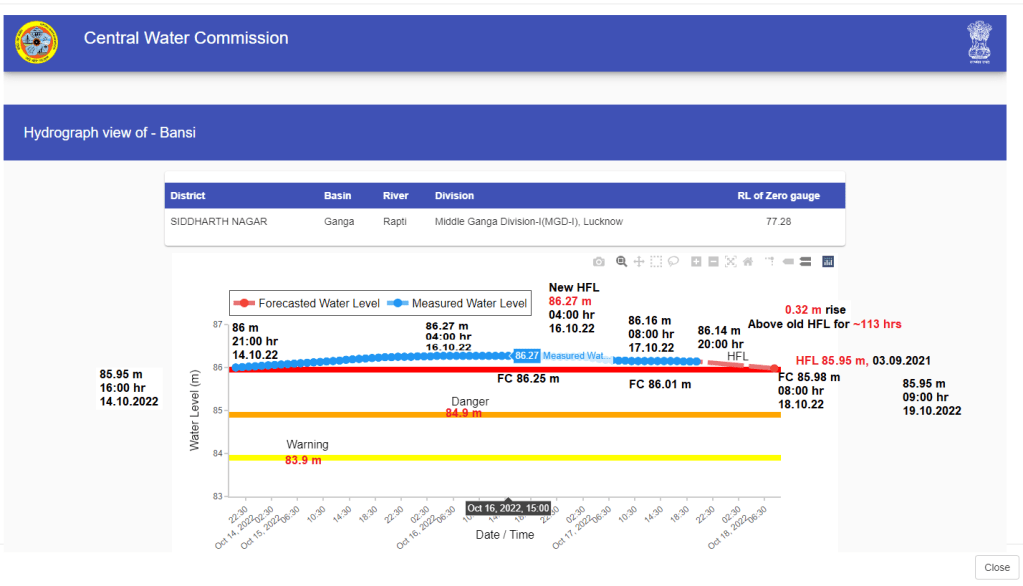1023x586 pixels.
Task: Select the Zoom tool in chart toolbar
Action: [622, 262]
